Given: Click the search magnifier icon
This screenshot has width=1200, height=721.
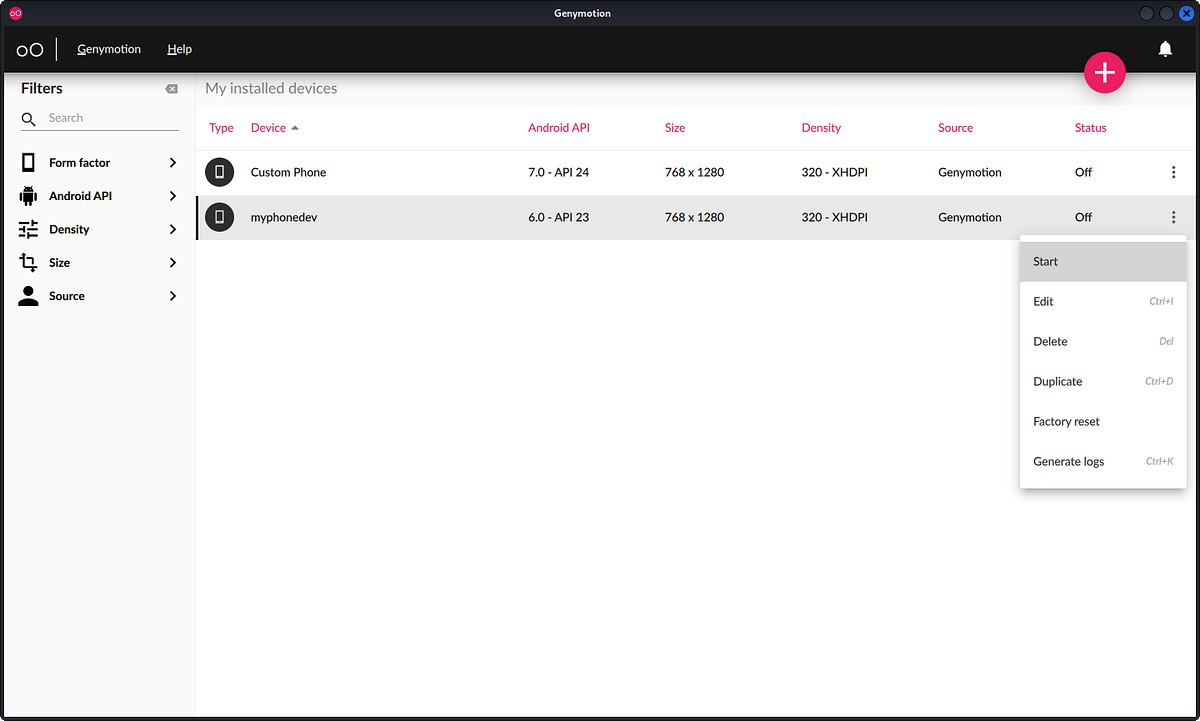Looking at the screenshot, I should pyautogui.click(x=29, y=118).
